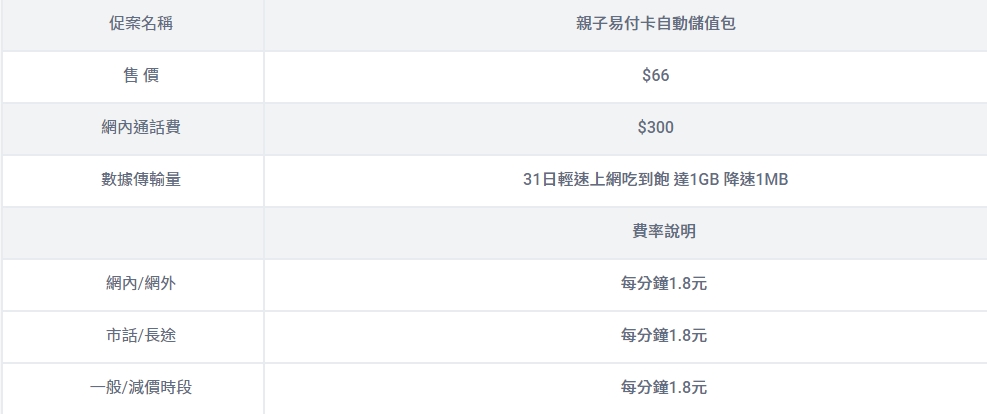Select the 親子易付卡自動儲值包 plan name

(x=663, y=24)
